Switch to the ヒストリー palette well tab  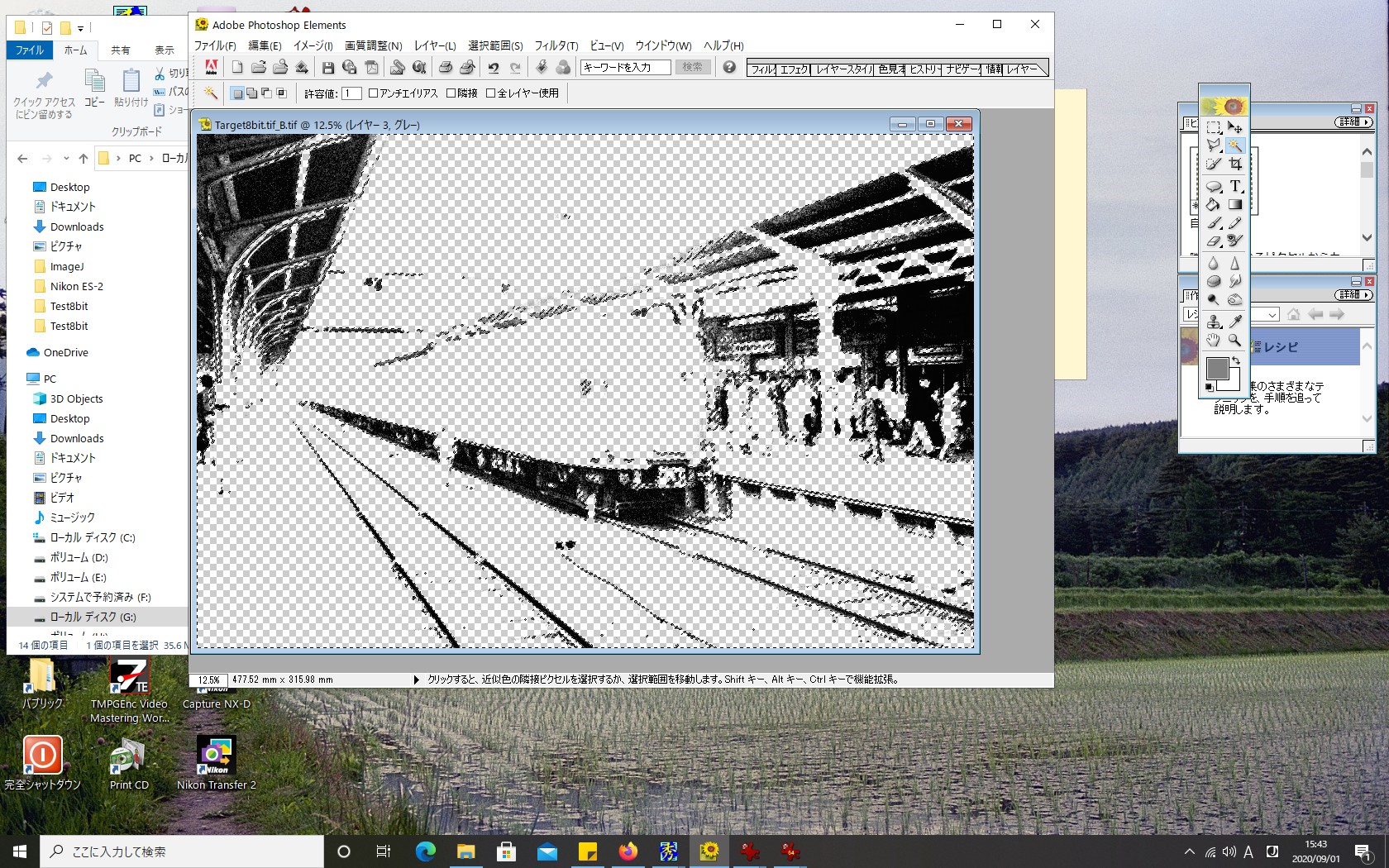[924, 69]
